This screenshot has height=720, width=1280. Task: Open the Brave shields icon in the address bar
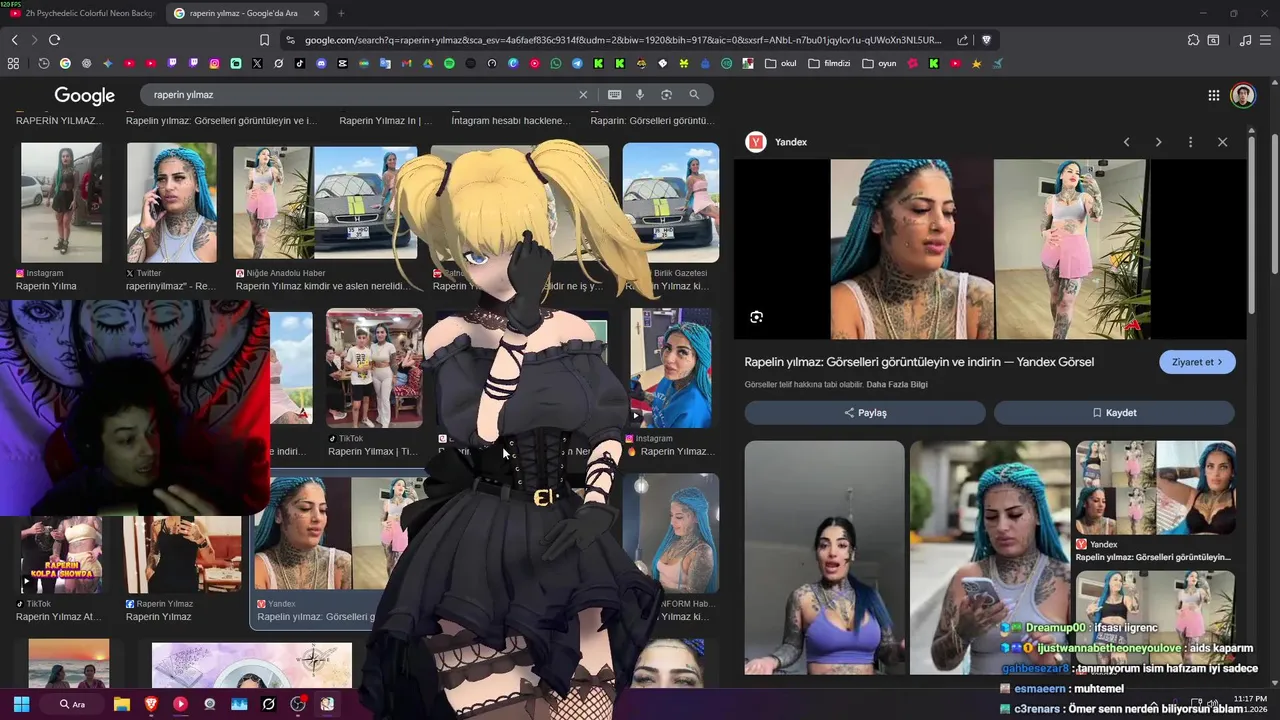pos(986,40)
